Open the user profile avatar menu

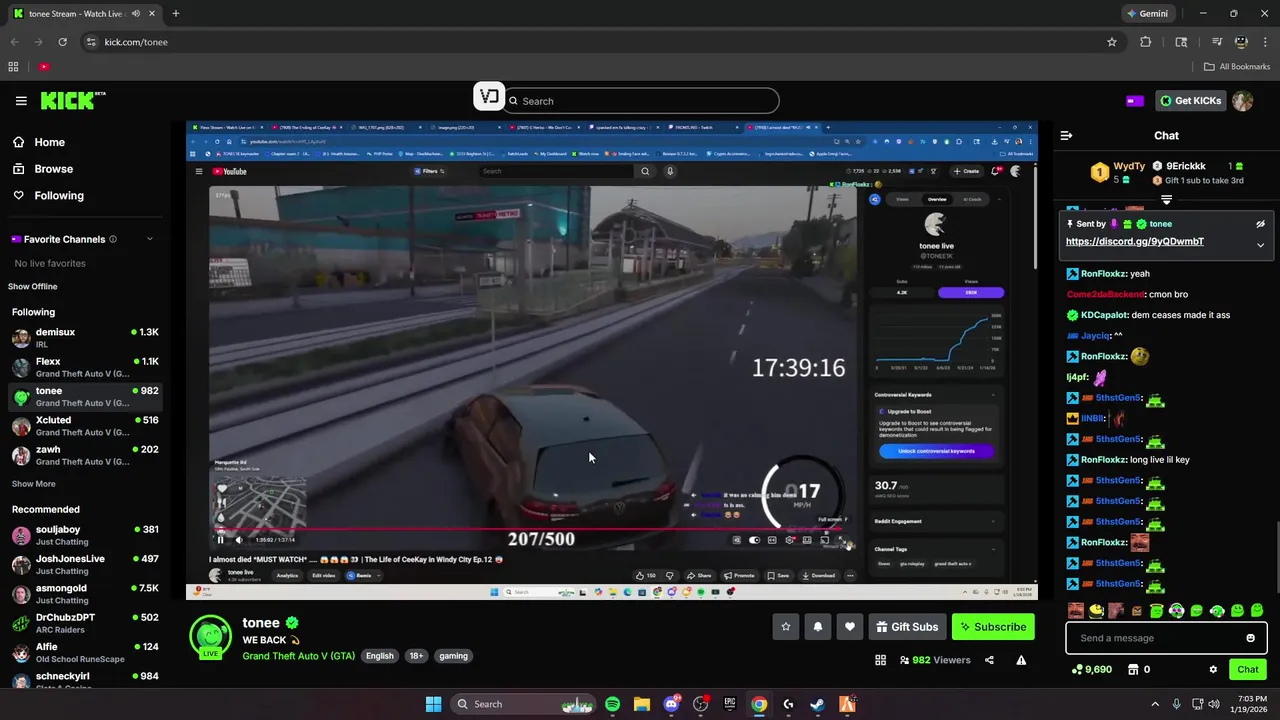tap(1242, 101)
